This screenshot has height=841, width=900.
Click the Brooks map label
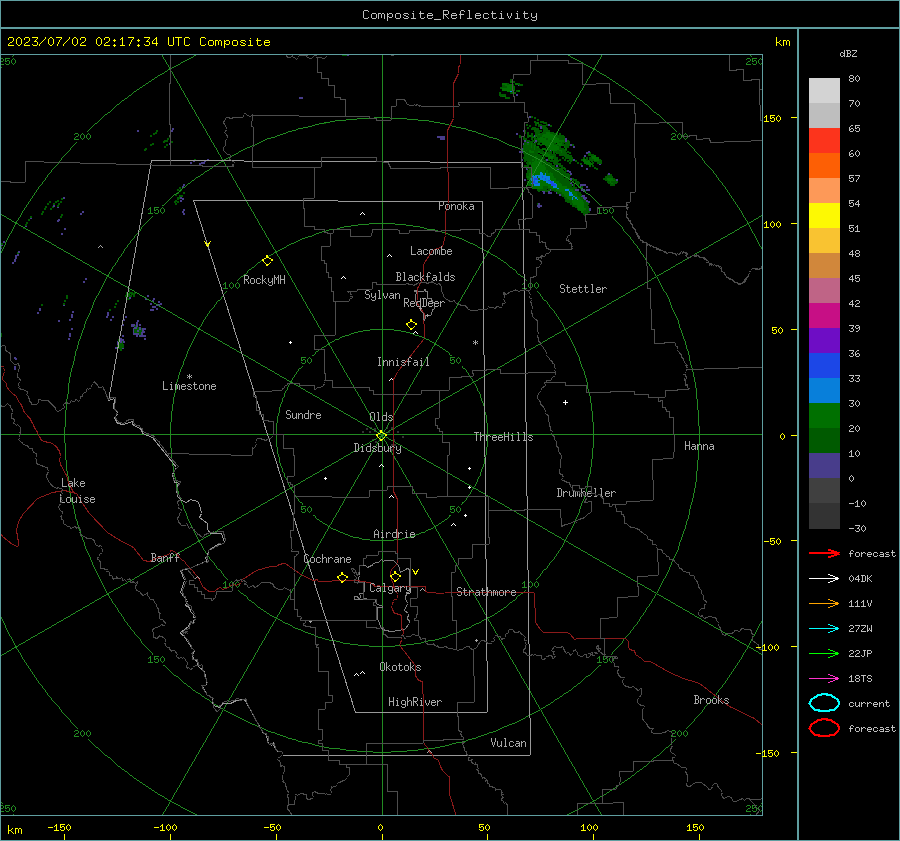click(x=711, y=700)
